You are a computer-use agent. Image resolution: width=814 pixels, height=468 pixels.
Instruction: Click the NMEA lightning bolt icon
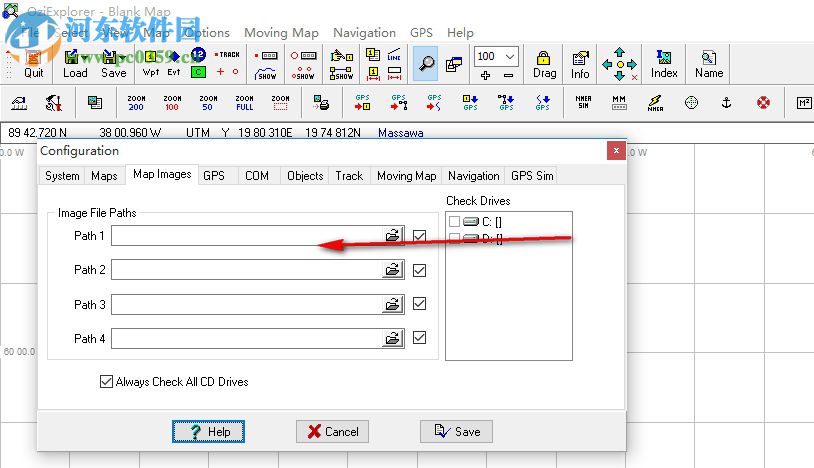tap(655, 103)
